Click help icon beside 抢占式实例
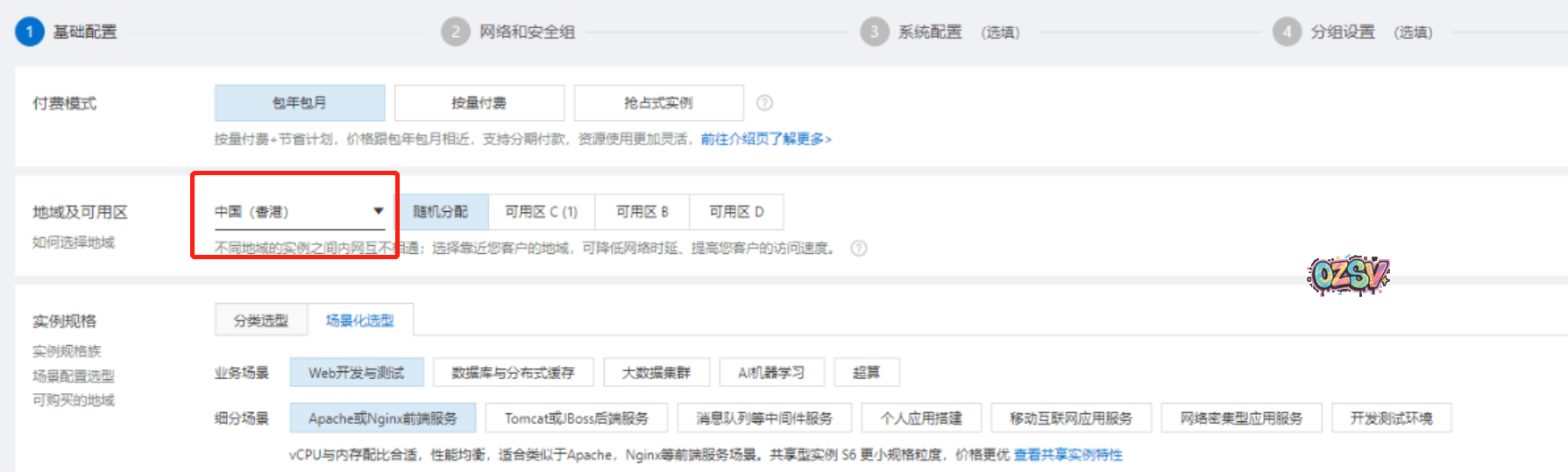The image size is (1568, 472). [x=764, y=103]
